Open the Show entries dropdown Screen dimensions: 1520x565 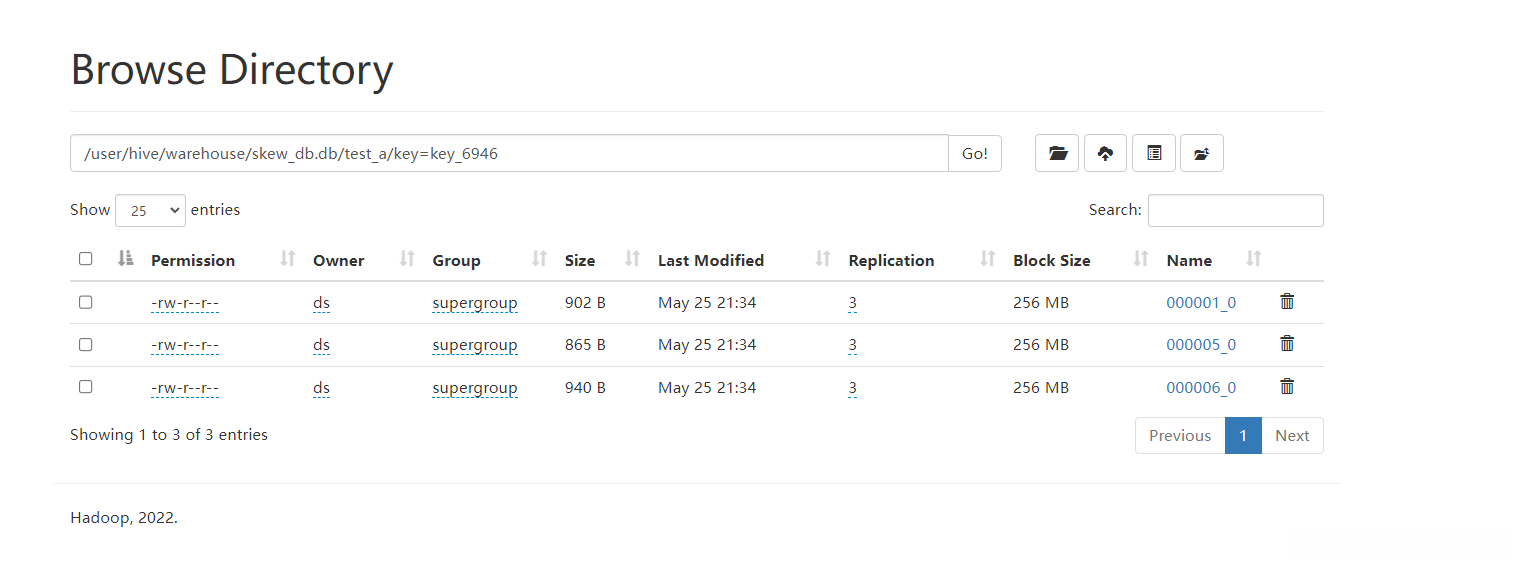click(x=150, y=211)
